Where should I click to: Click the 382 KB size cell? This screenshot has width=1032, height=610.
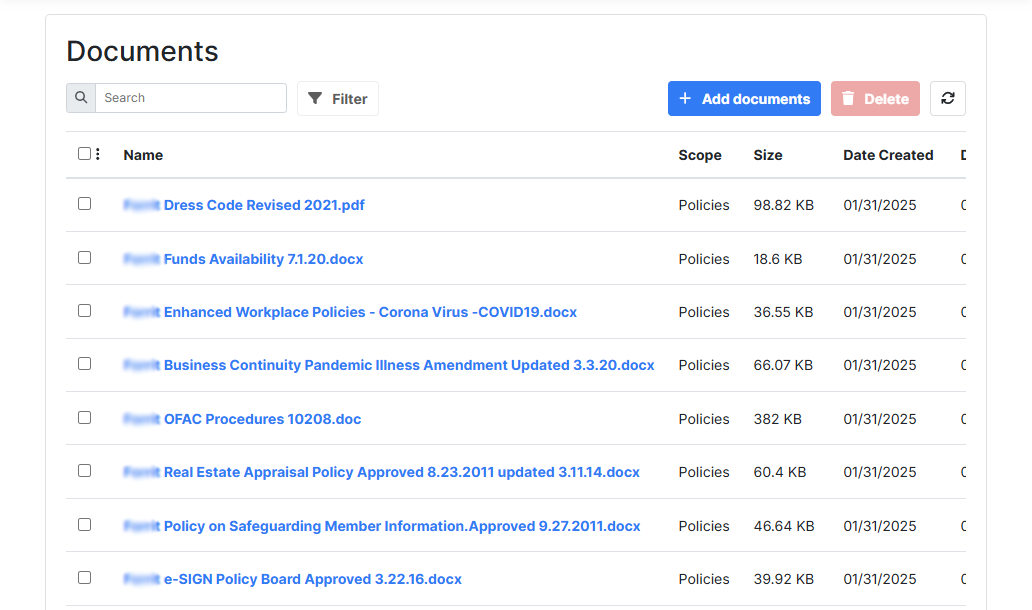tap(778, 419)
